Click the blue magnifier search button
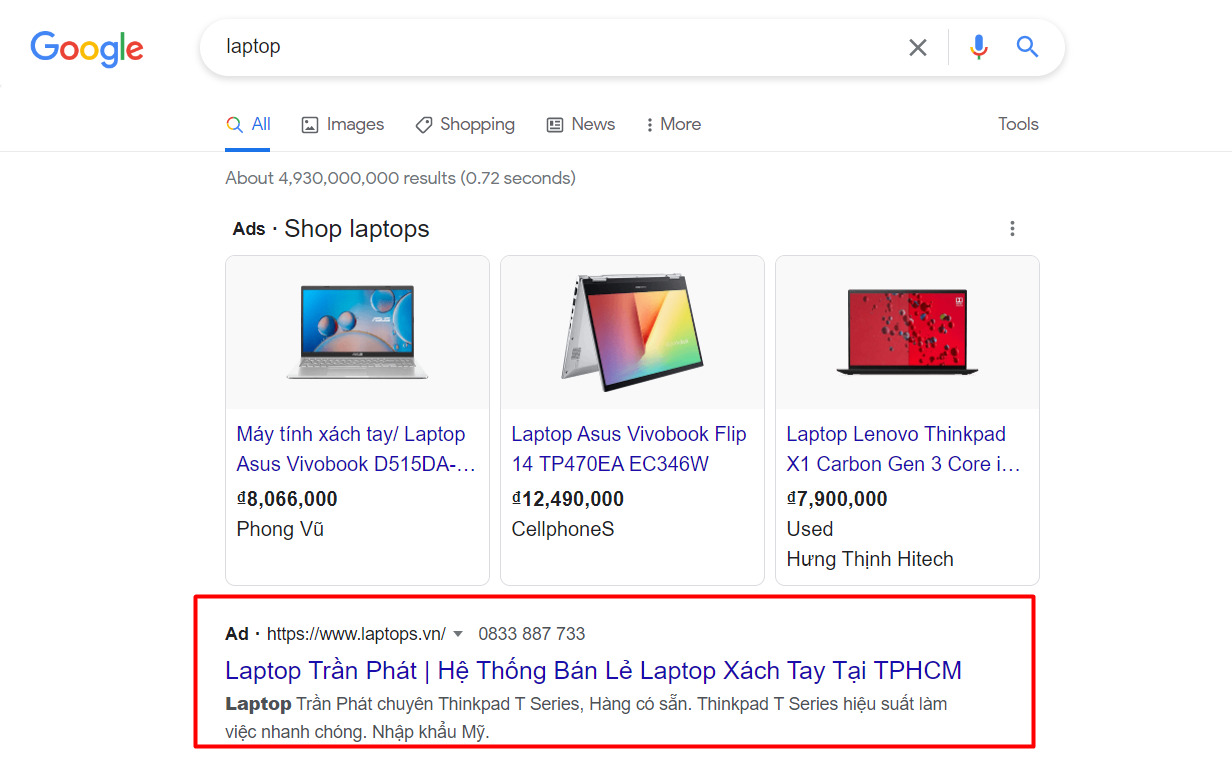Viewport: 1232px width, 759px height. click(x=1027, y=46)
